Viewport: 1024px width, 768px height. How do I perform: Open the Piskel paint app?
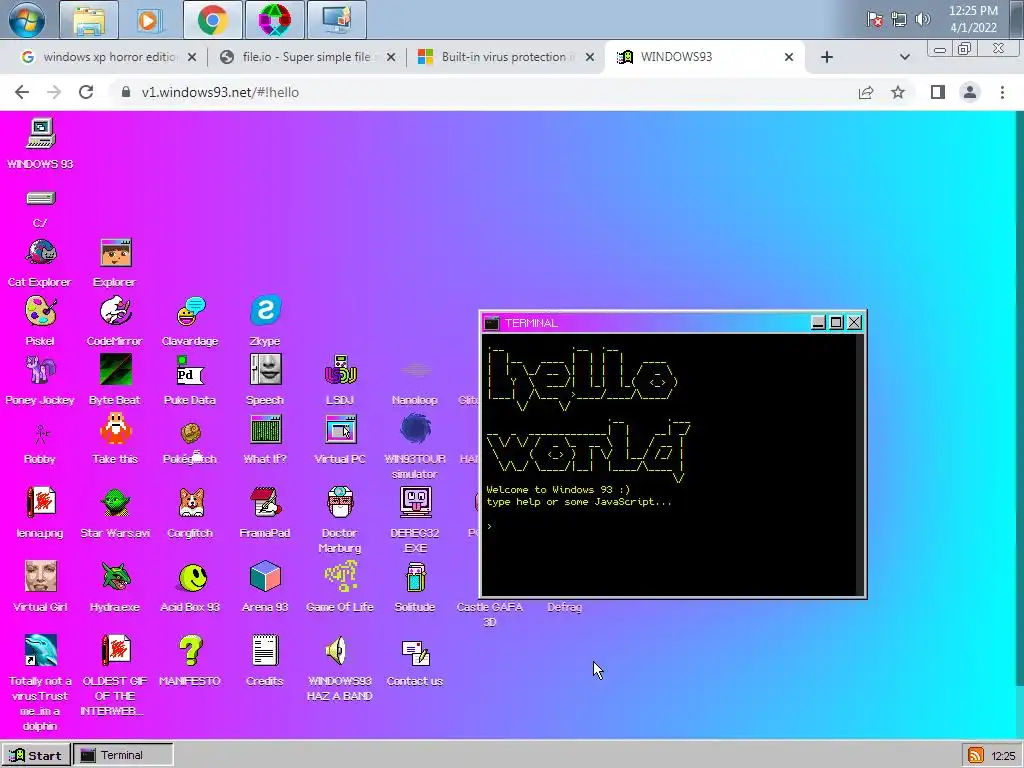40,312
